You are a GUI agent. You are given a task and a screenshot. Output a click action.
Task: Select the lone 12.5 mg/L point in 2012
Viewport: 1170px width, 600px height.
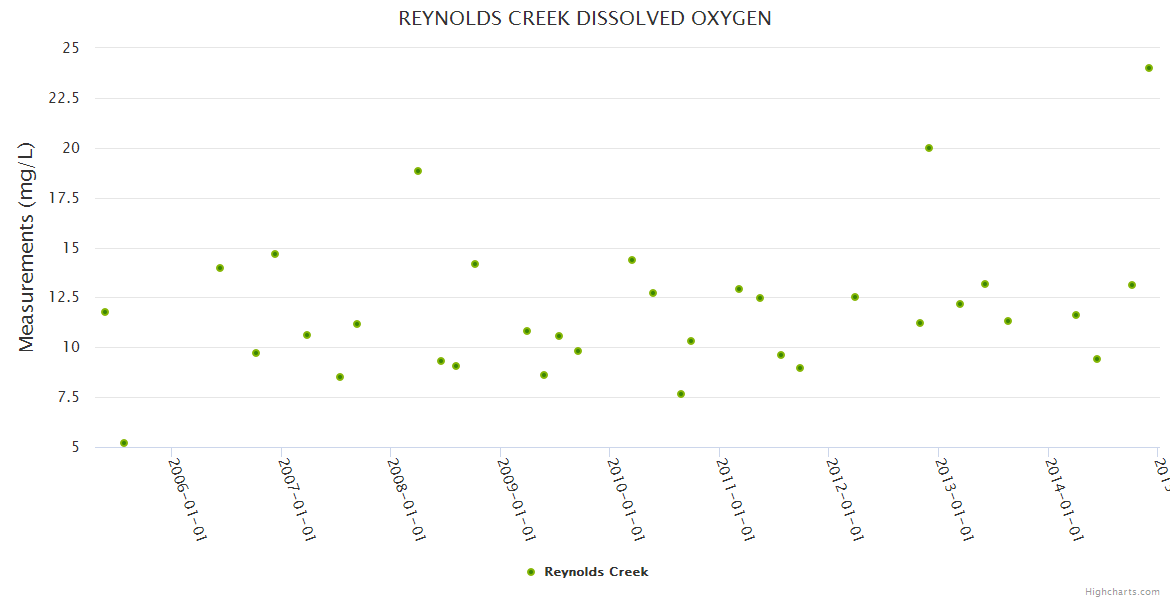point(855,297)
